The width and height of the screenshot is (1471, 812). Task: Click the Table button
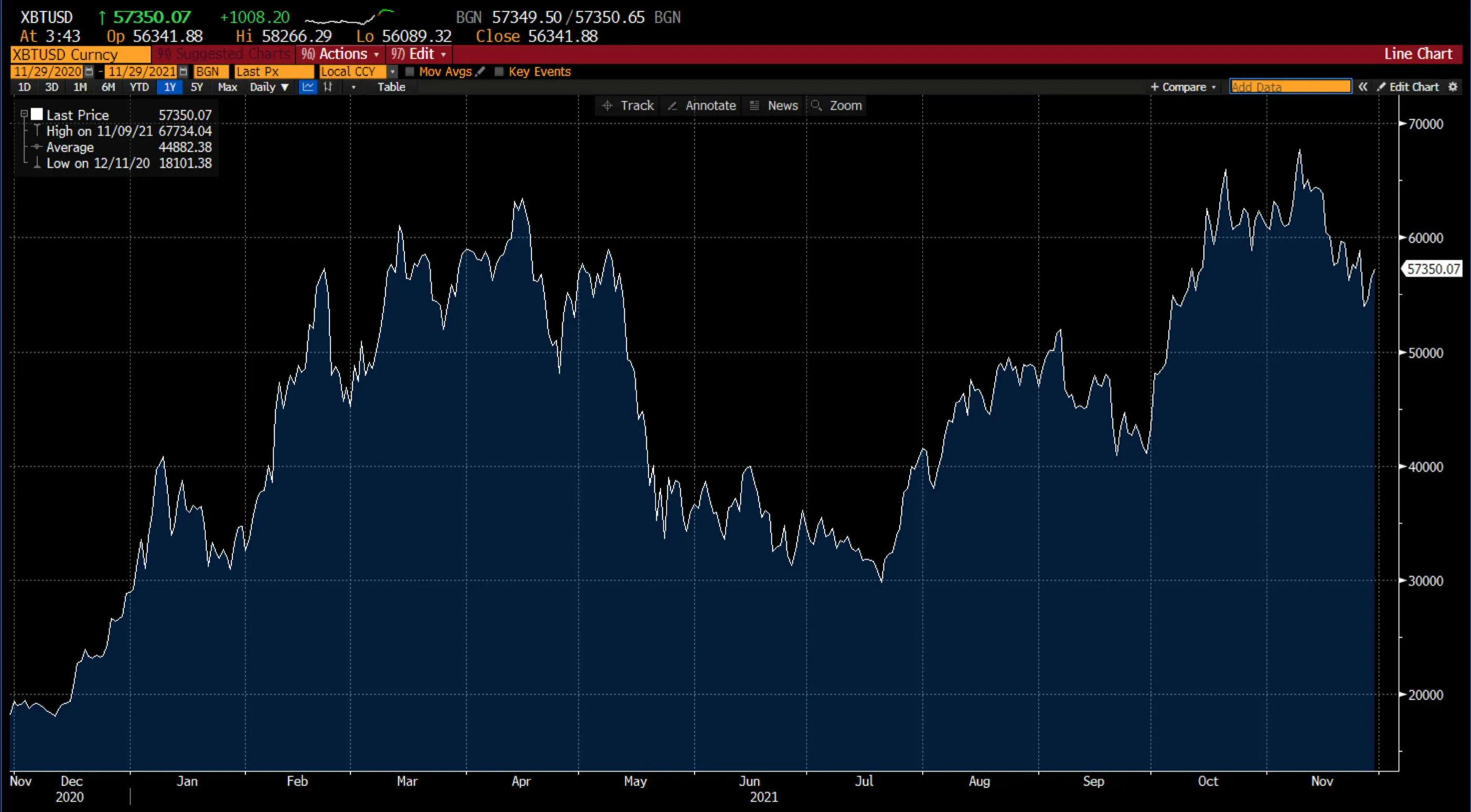[392, 87]
